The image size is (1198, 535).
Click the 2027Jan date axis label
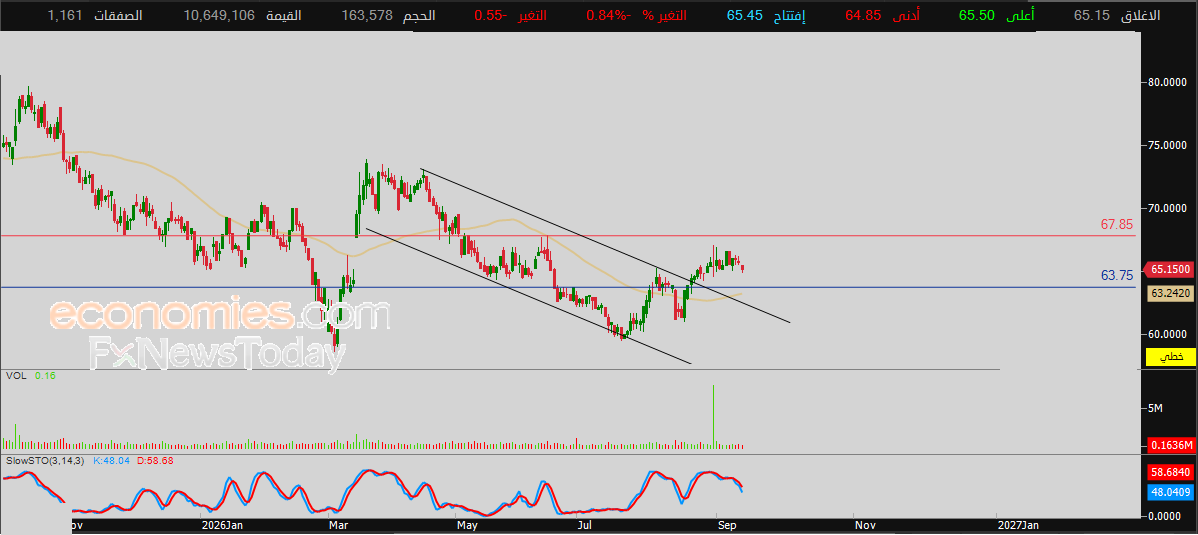[x=1017, y=526]
